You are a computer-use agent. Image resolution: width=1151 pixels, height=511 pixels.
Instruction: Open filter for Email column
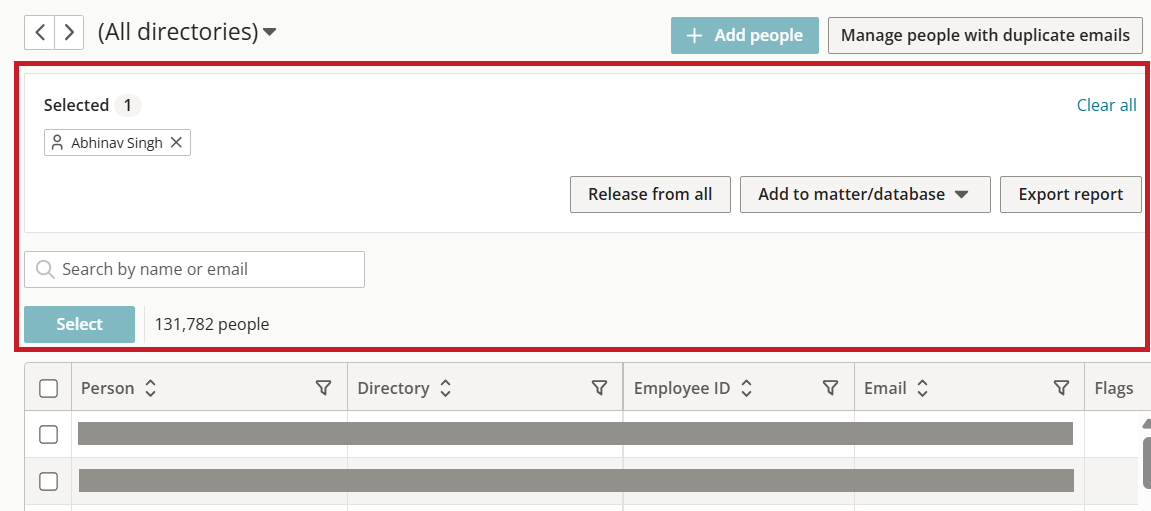1061,388
